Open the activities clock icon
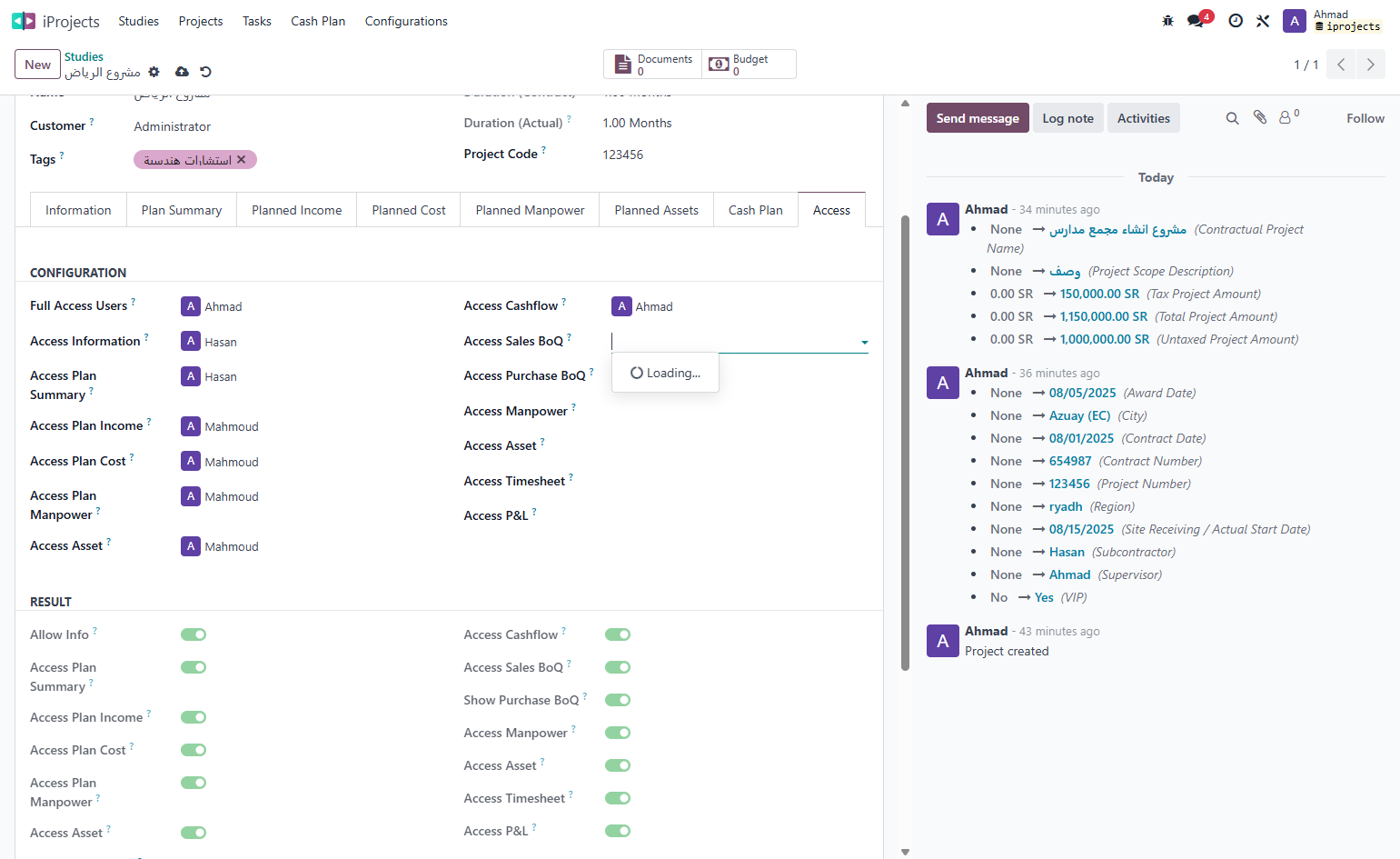This screenshot has width=1400, height=859. coord(1236,21)
